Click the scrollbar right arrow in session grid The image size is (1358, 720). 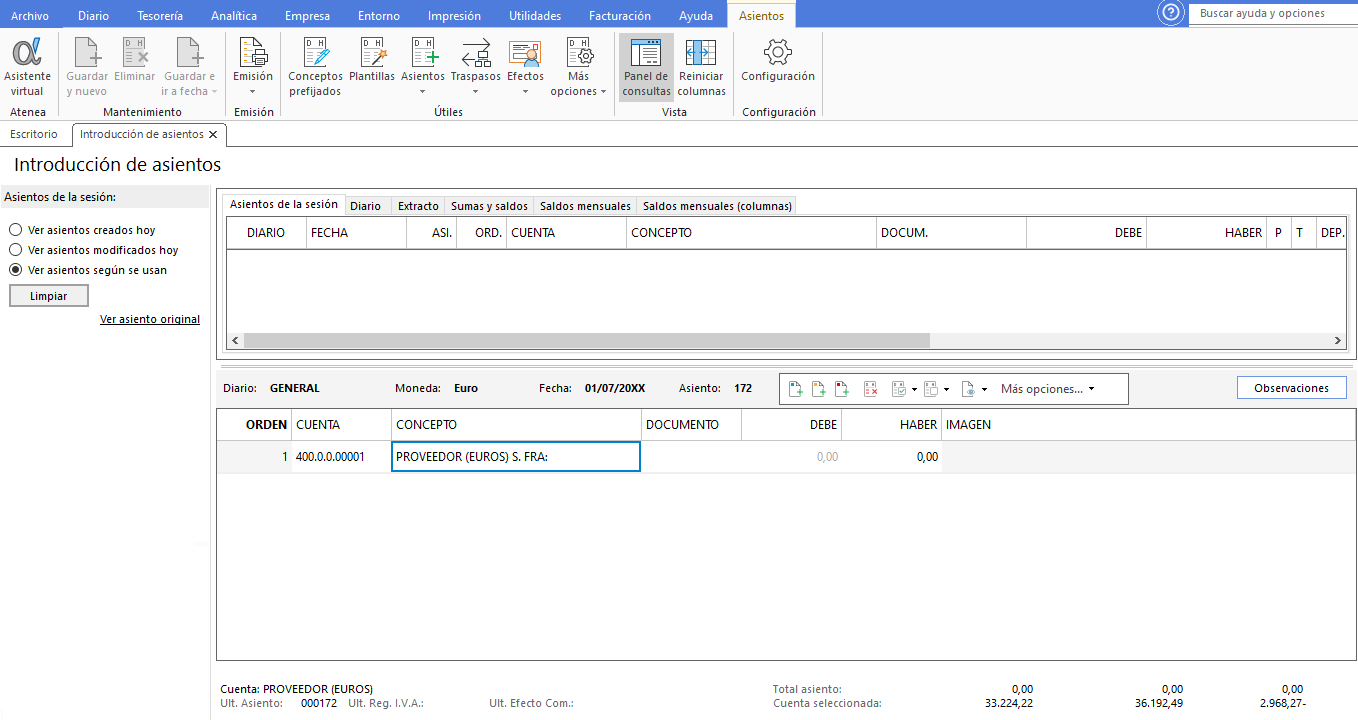1338,341
